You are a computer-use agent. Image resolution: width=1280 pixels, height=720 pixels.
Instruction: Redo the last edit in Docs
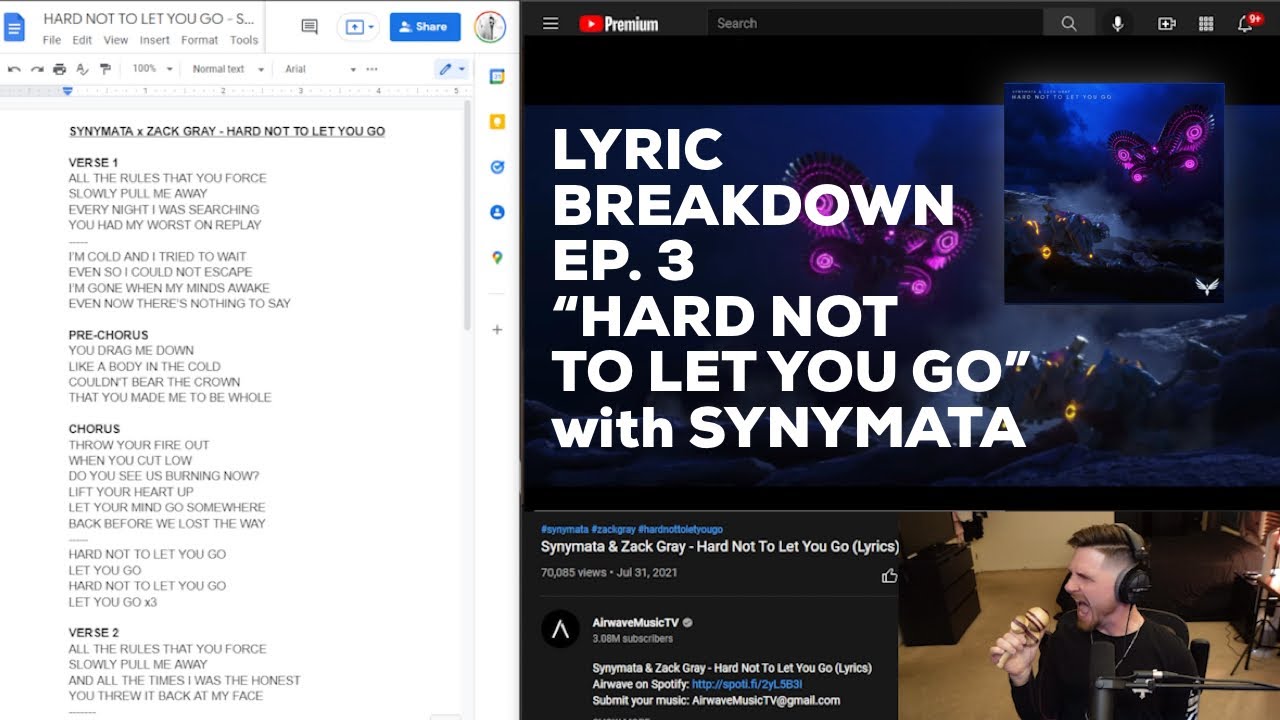coord(37,69)
